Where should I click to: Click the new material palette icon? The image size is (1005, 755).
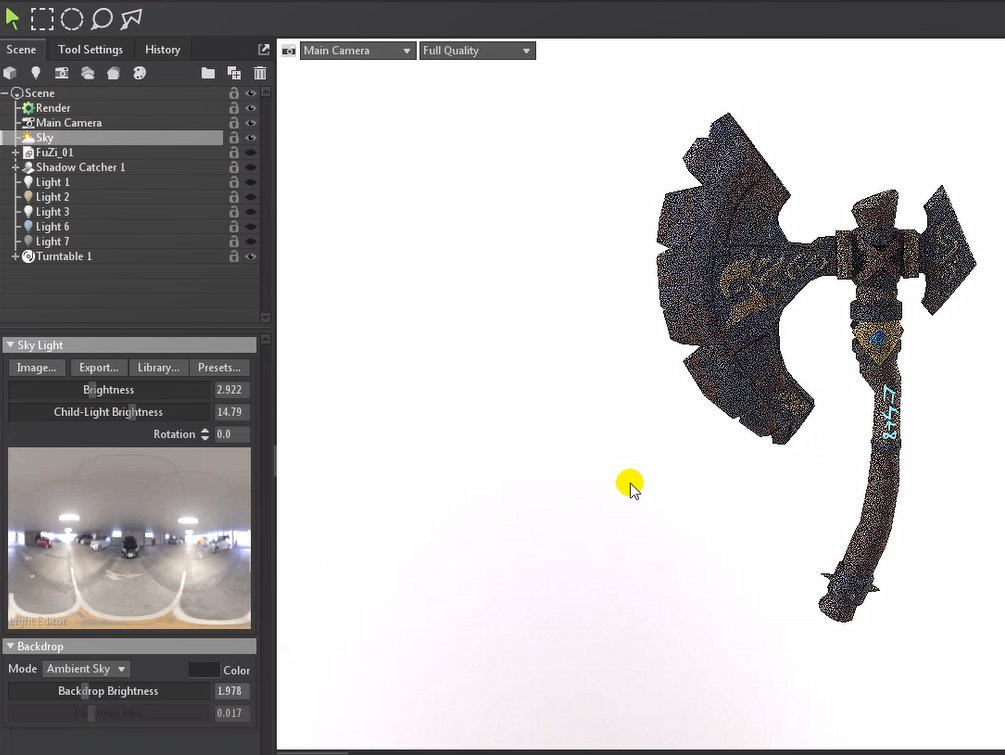(x=140, y=73)
